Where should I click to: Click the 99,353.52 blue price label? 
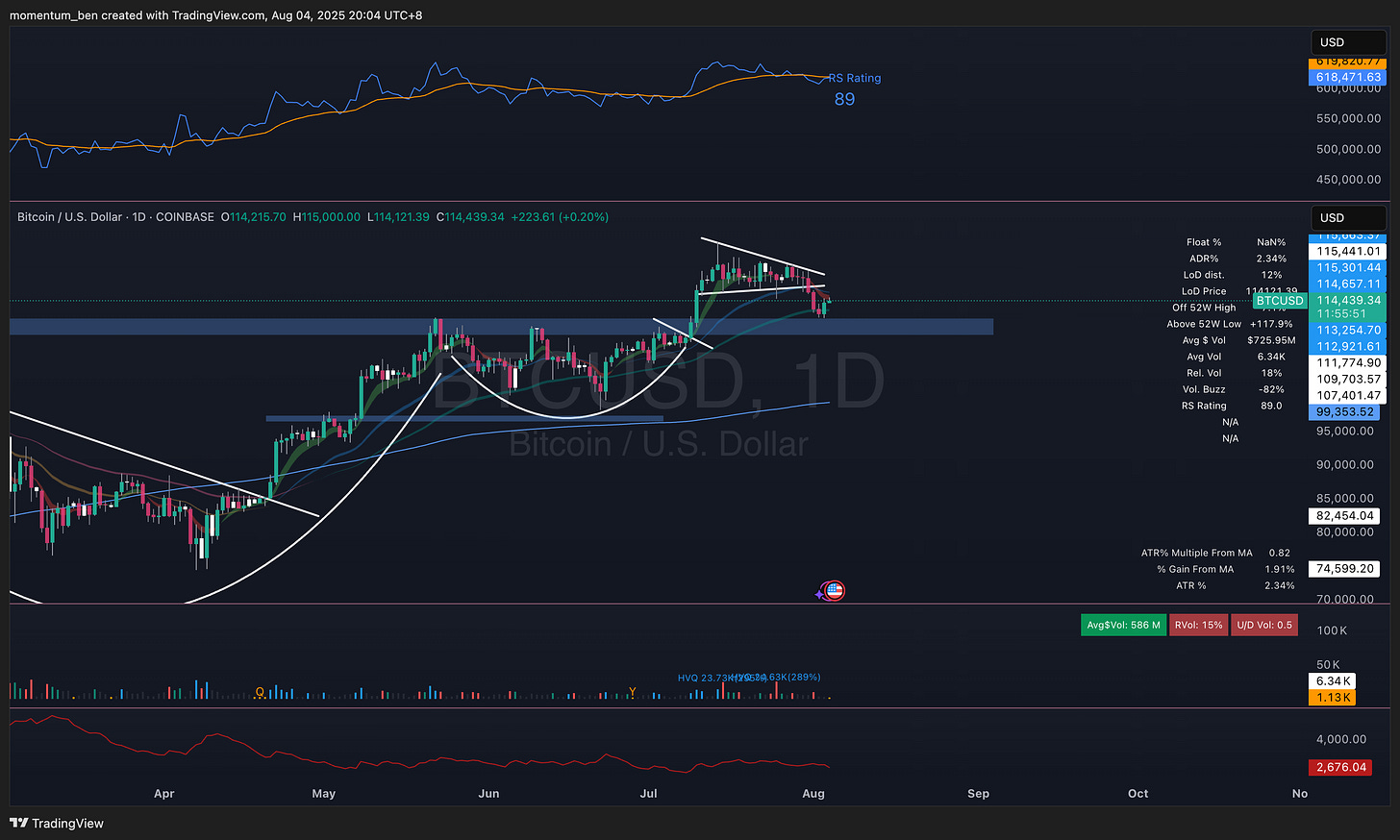1344,411
